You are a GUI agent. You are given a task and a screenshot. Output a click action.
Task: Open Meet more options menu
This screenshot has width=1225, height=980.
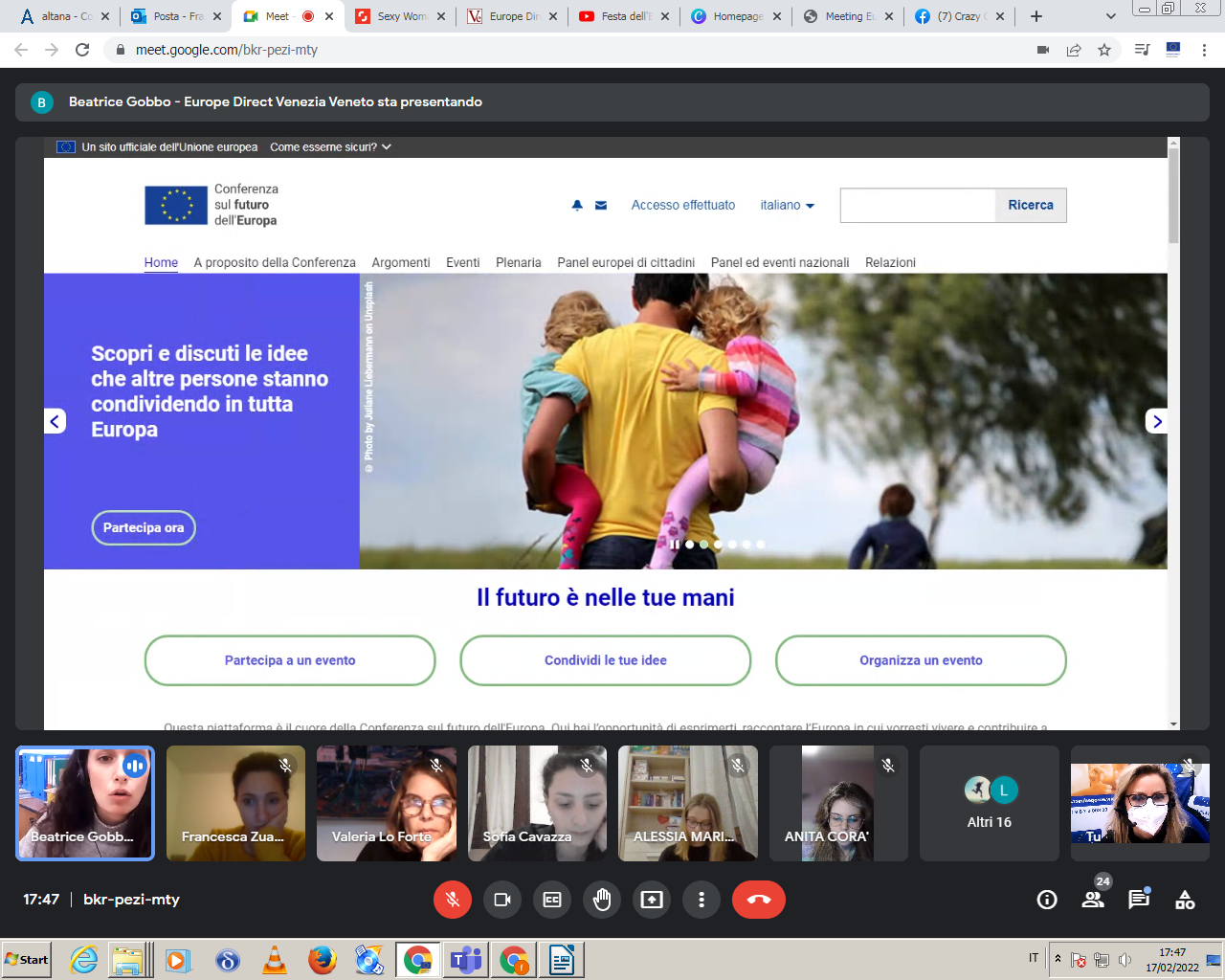pyautogui.click(x=702, y=900)
